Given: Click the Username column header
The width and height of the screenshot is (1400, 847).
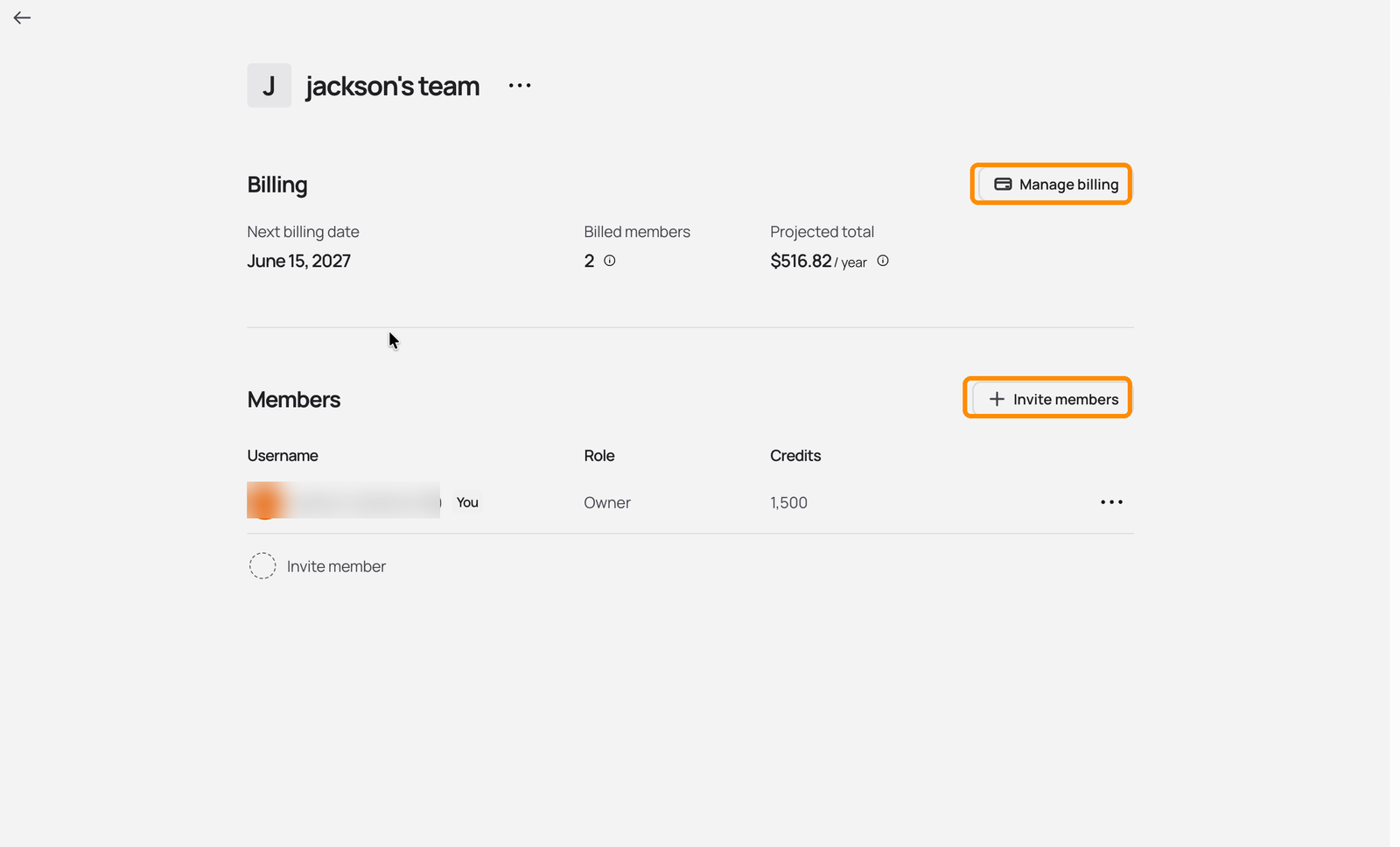Looking at the screenshot, I should click(283, 456).
